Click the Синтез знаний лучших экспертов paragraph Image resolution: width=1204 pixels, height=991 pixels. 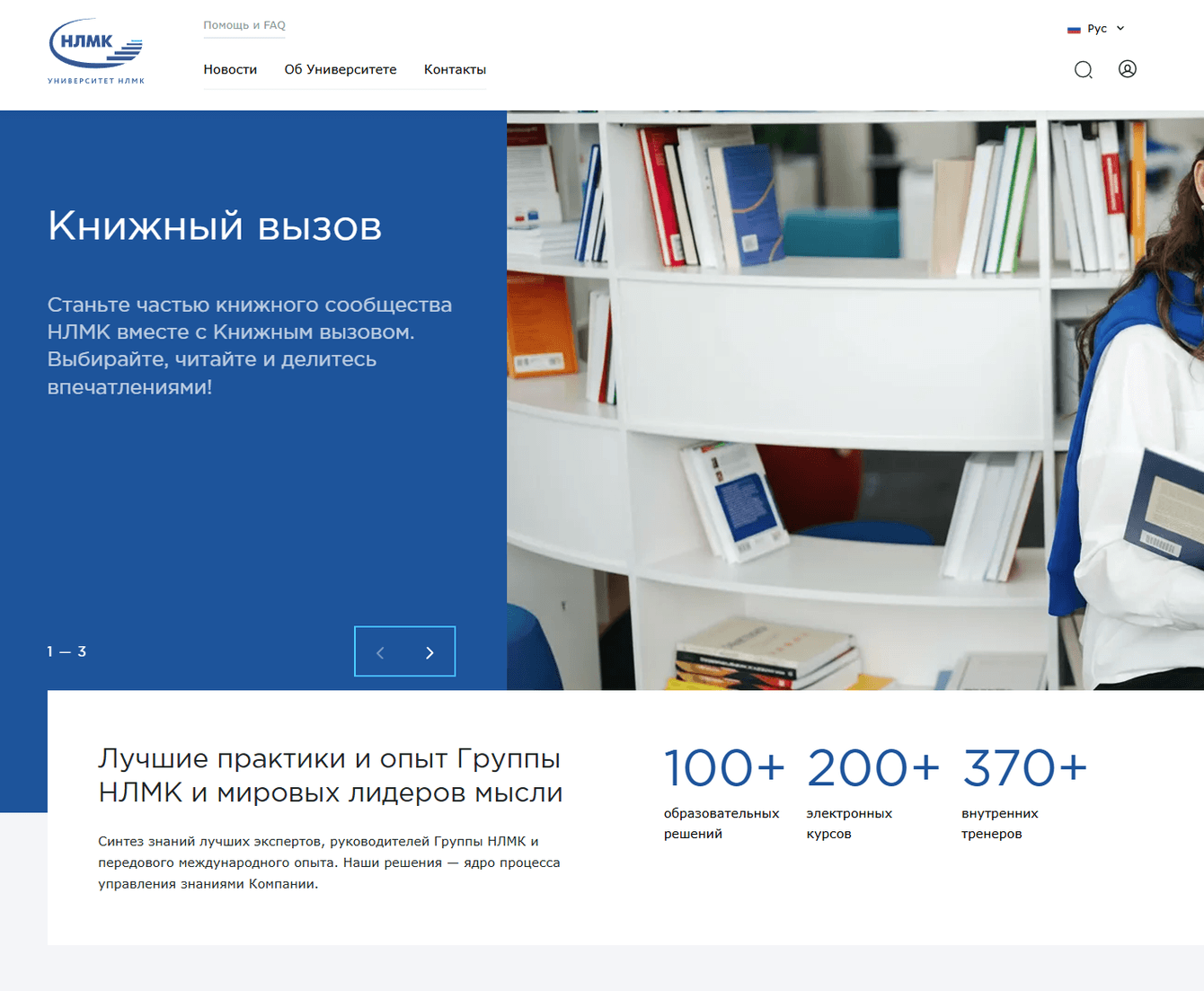click(329, 863)
